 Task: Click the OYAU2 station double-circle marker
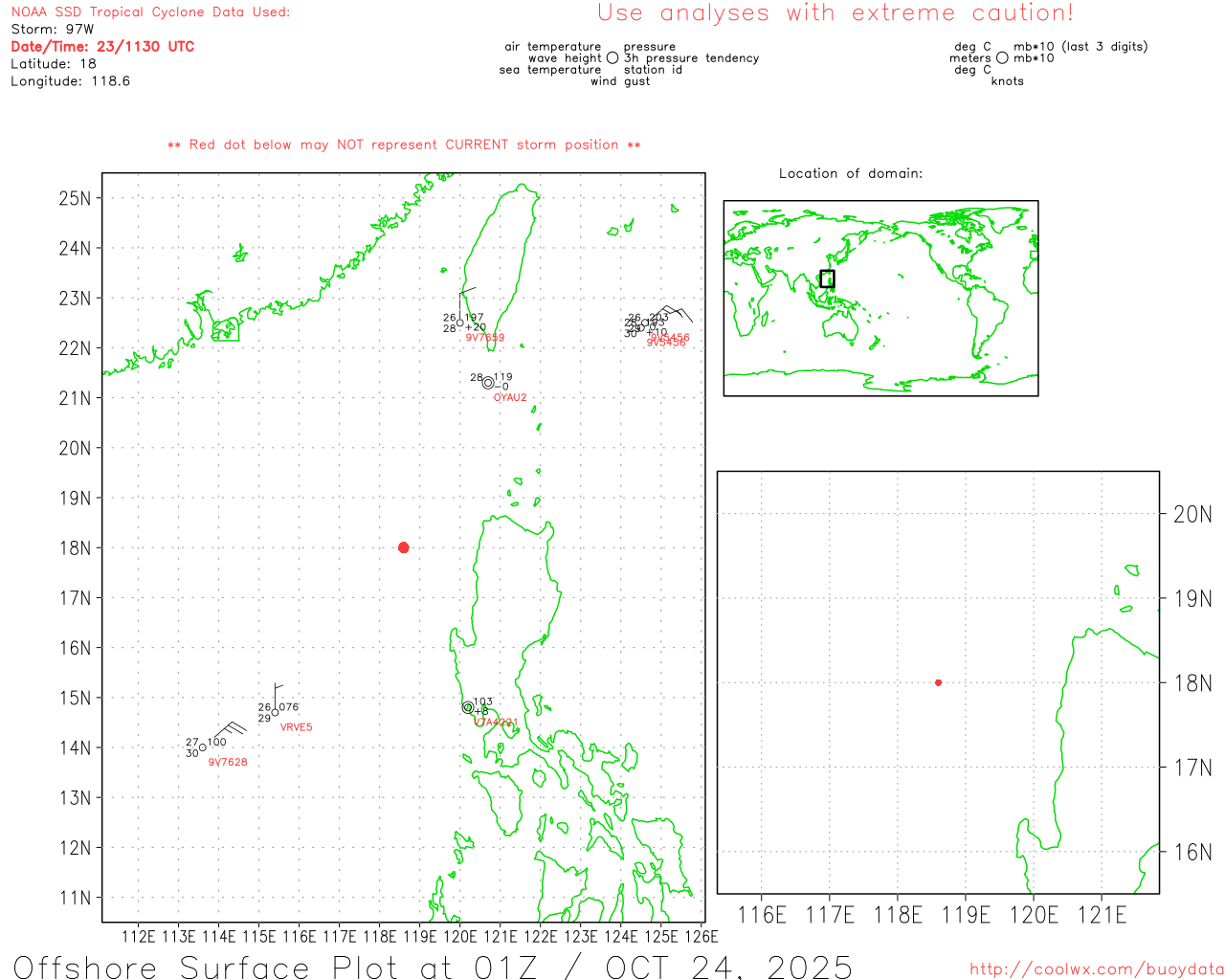click(x=488, y=383)
